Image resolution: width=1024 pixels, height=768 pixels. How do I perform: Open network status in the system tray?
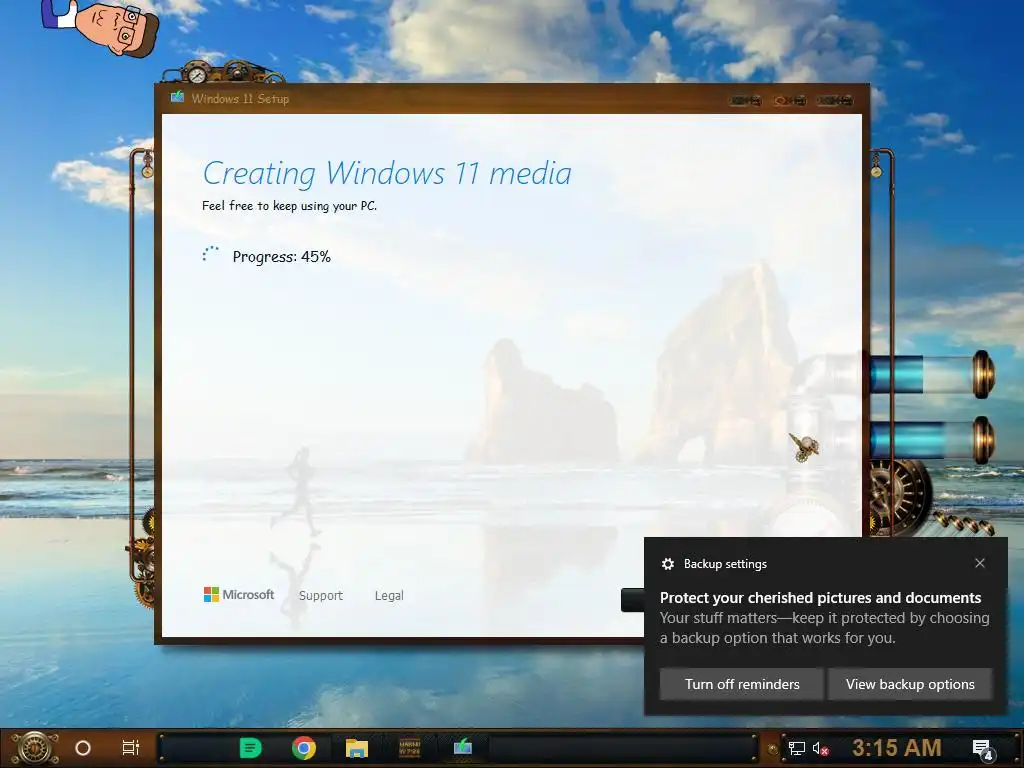pos(796,748)
